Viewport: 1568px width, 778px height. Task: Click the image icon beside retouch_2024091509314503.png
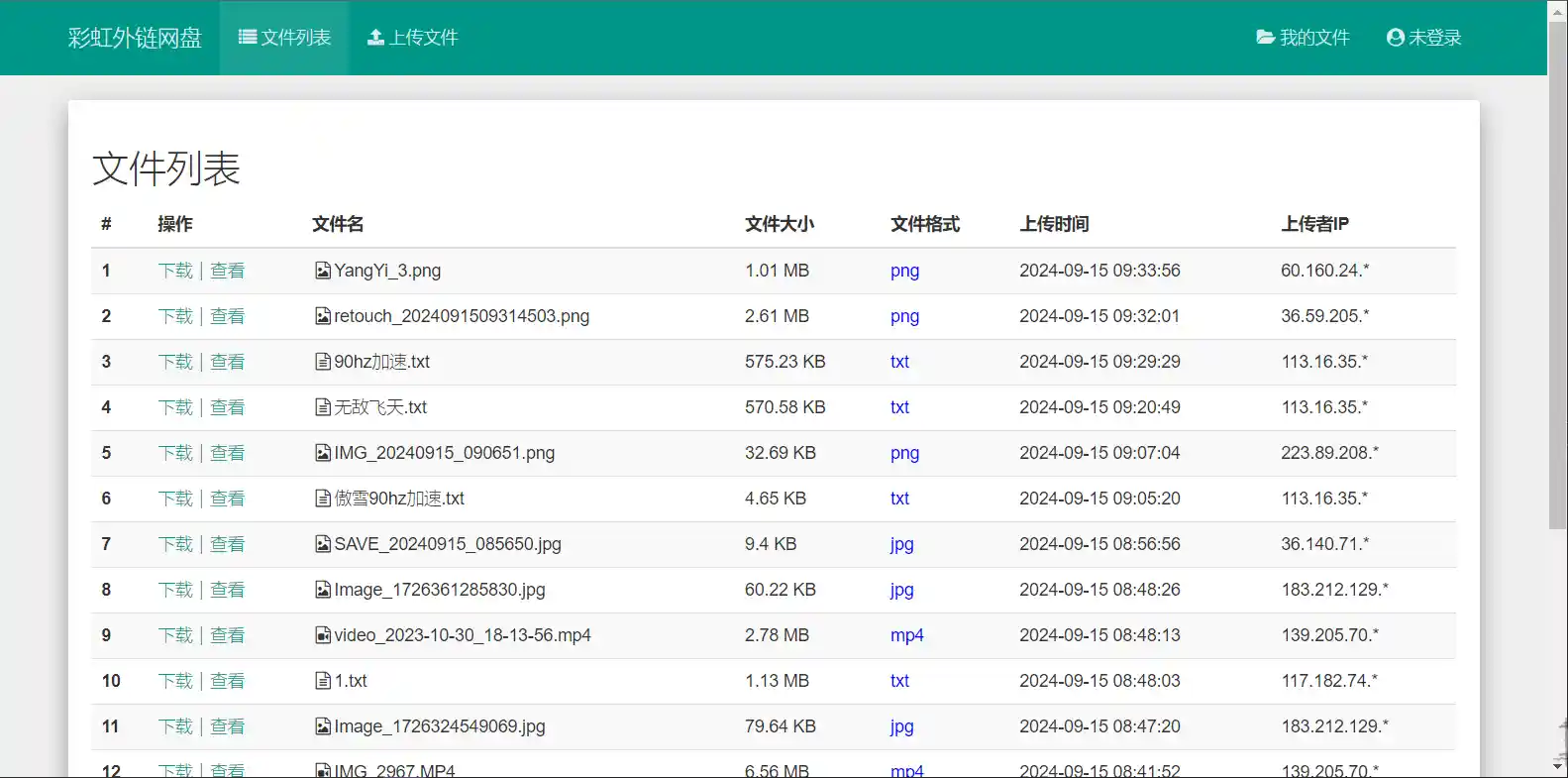(x=322, y=316)
